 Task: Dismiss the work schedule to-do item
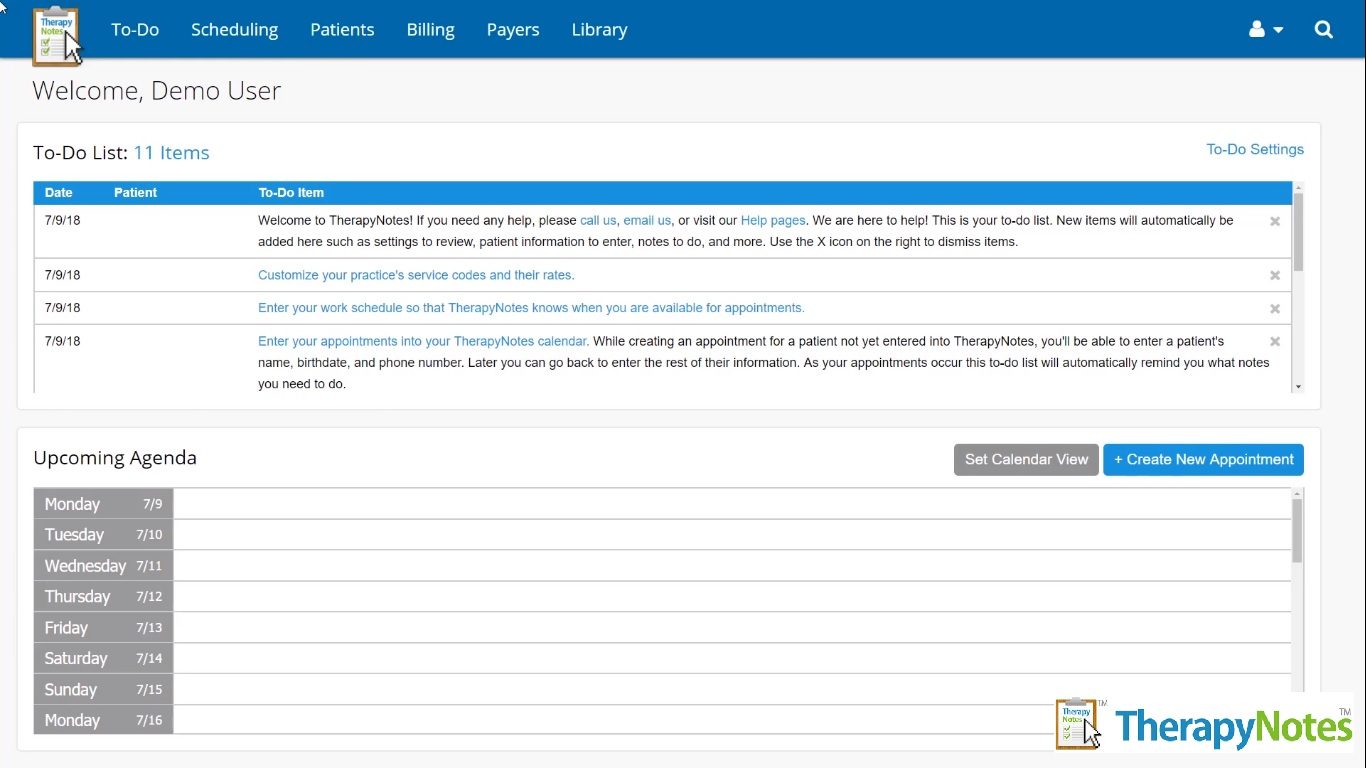(x=1275, y=309)
